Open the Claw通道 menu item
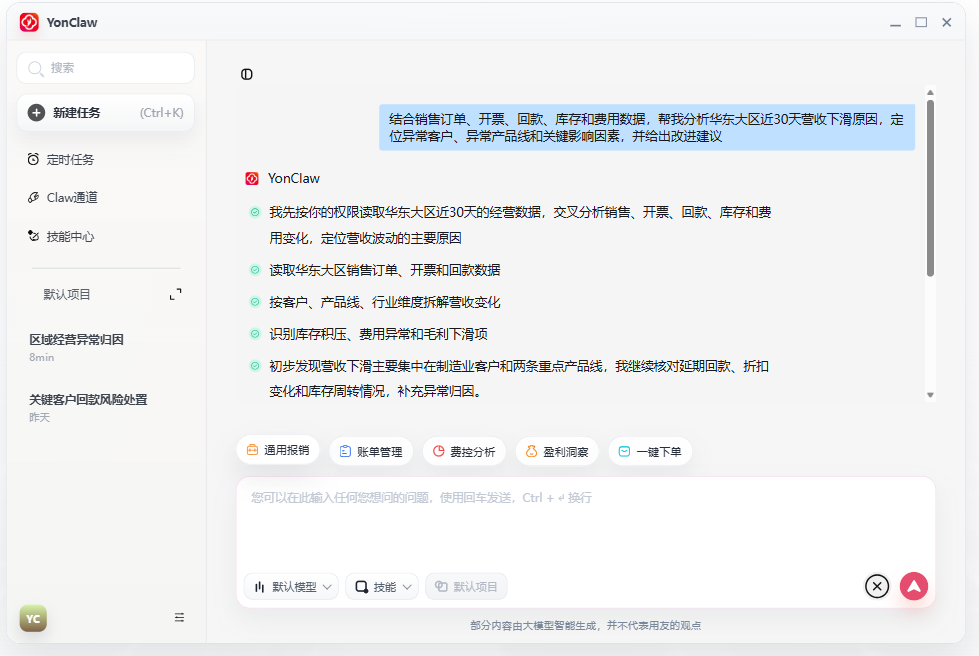The height and width of the screenshot is (656, 979). pyautogui.click(x=62, y=198)
